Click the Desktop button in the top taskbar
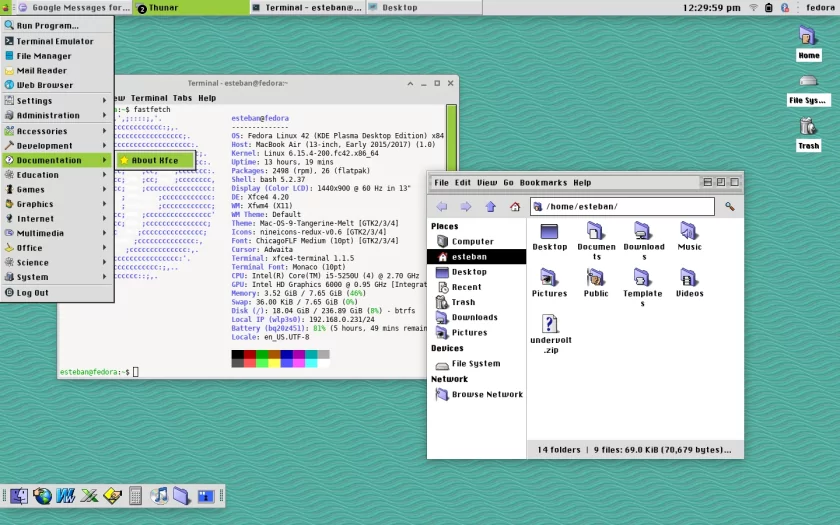The height and width of the screenshot is (525, 840). click(x=424, y=8)
